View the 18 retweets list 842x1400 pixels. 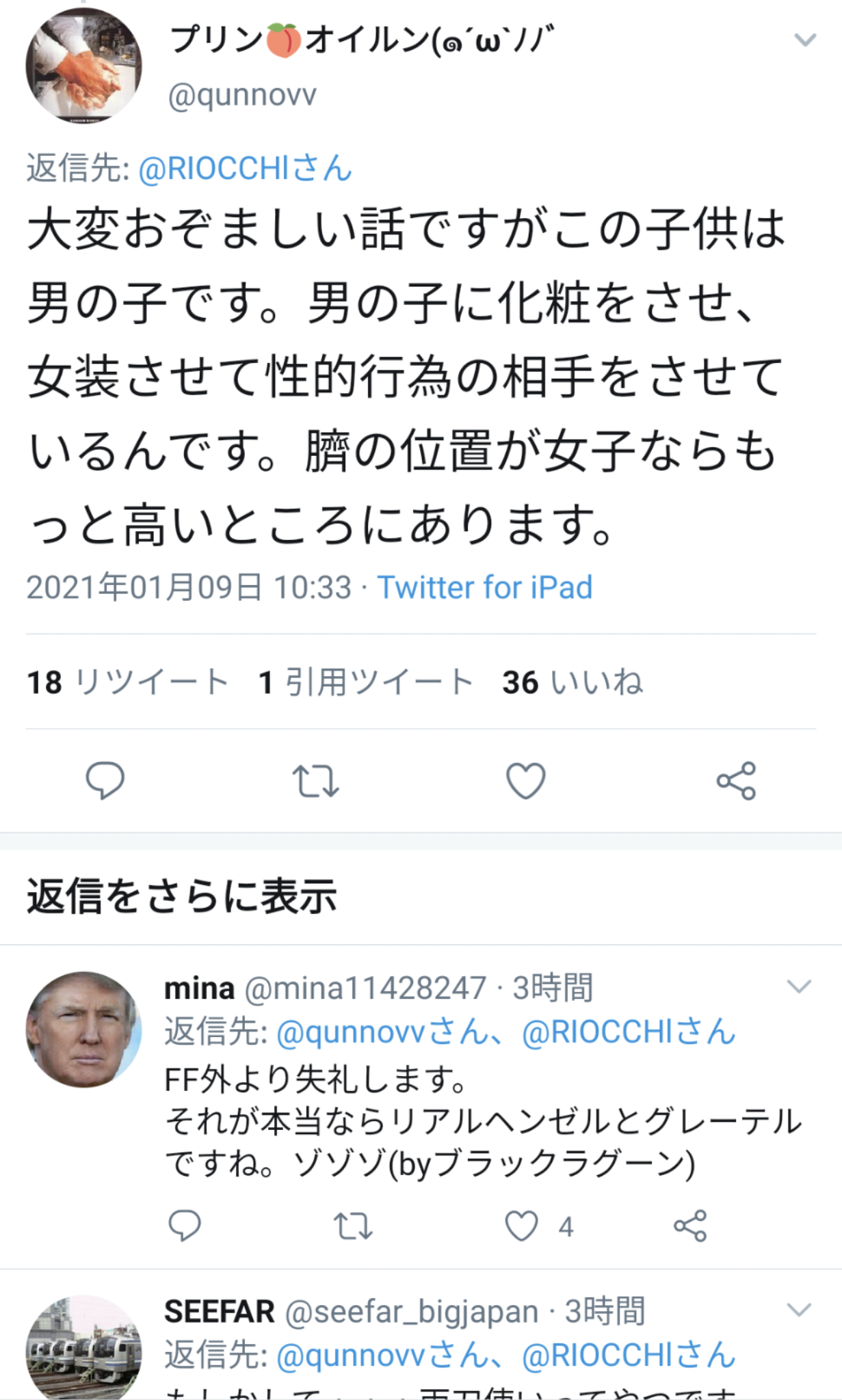(128, 682)
